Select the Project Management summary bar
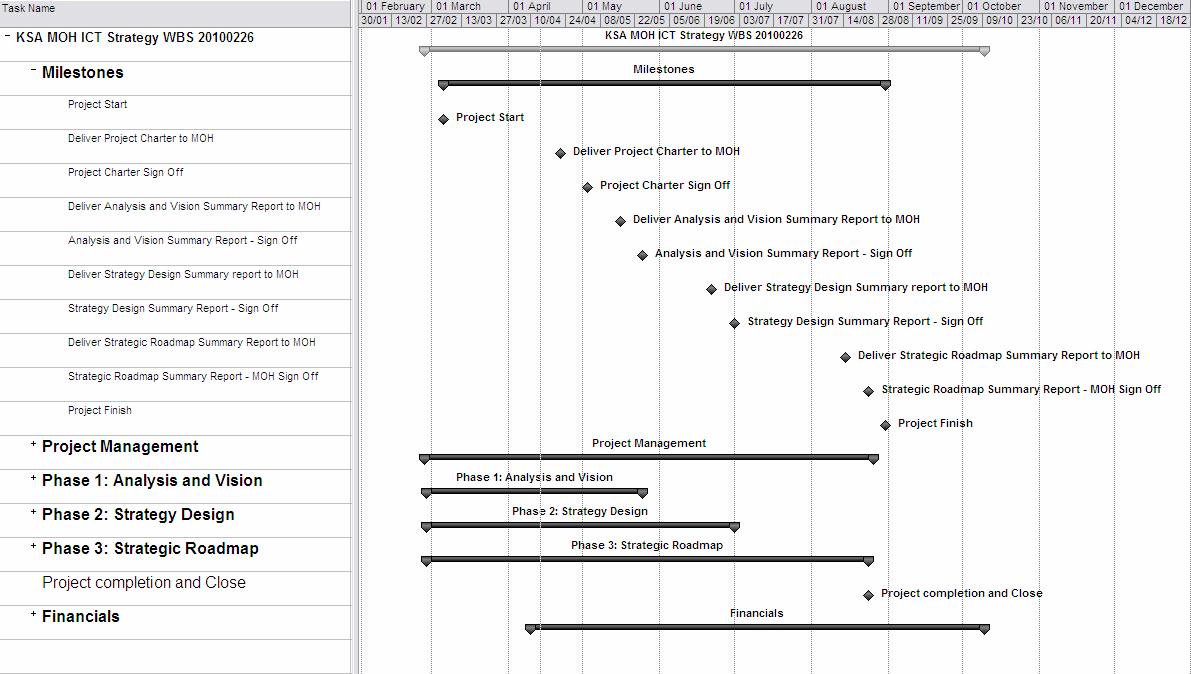This screenshot has width=1191, height=674. point(649,458)
